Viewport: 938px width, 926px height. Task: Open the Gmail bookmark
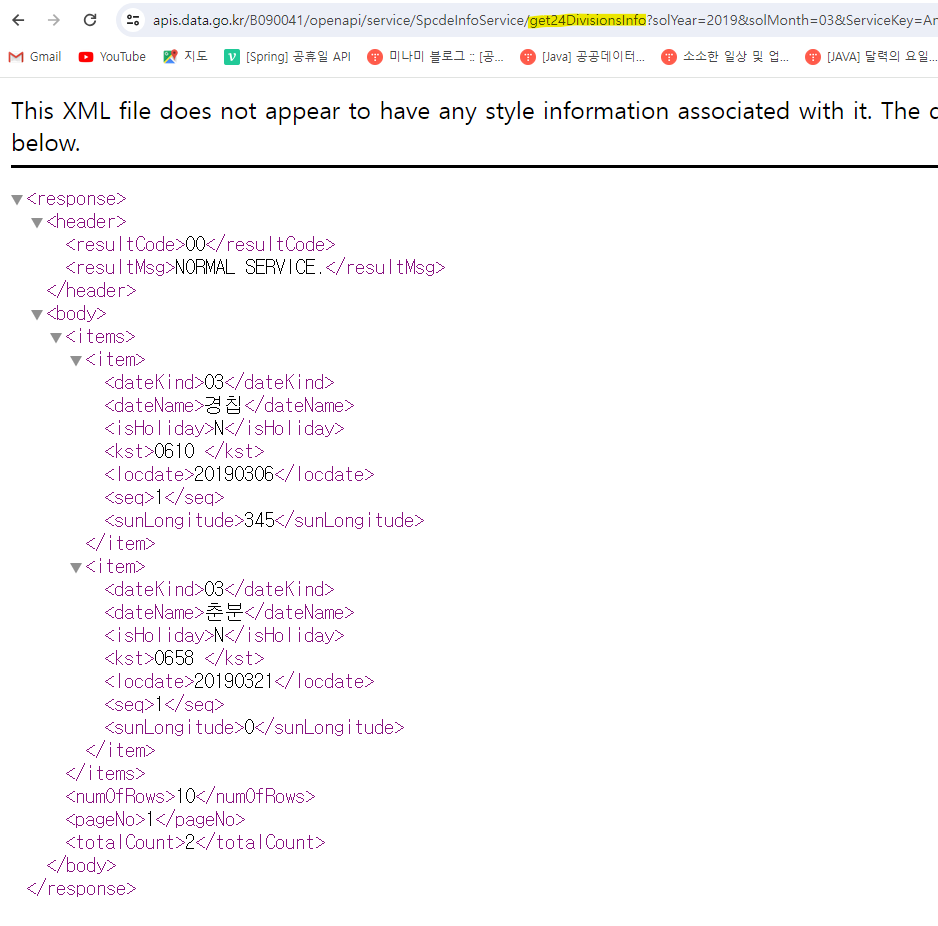coord(35,57)
